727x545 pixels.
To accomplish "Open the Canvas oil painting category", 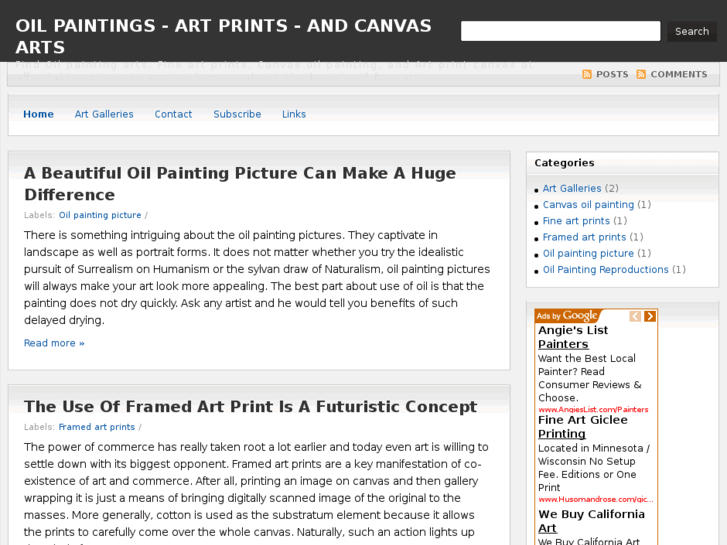I will [588, 205].
